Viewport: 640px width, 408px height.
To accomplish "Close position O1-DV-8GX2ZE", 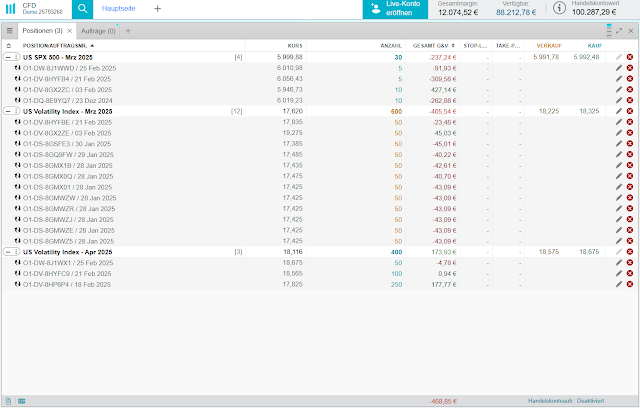I will [630, 133].
